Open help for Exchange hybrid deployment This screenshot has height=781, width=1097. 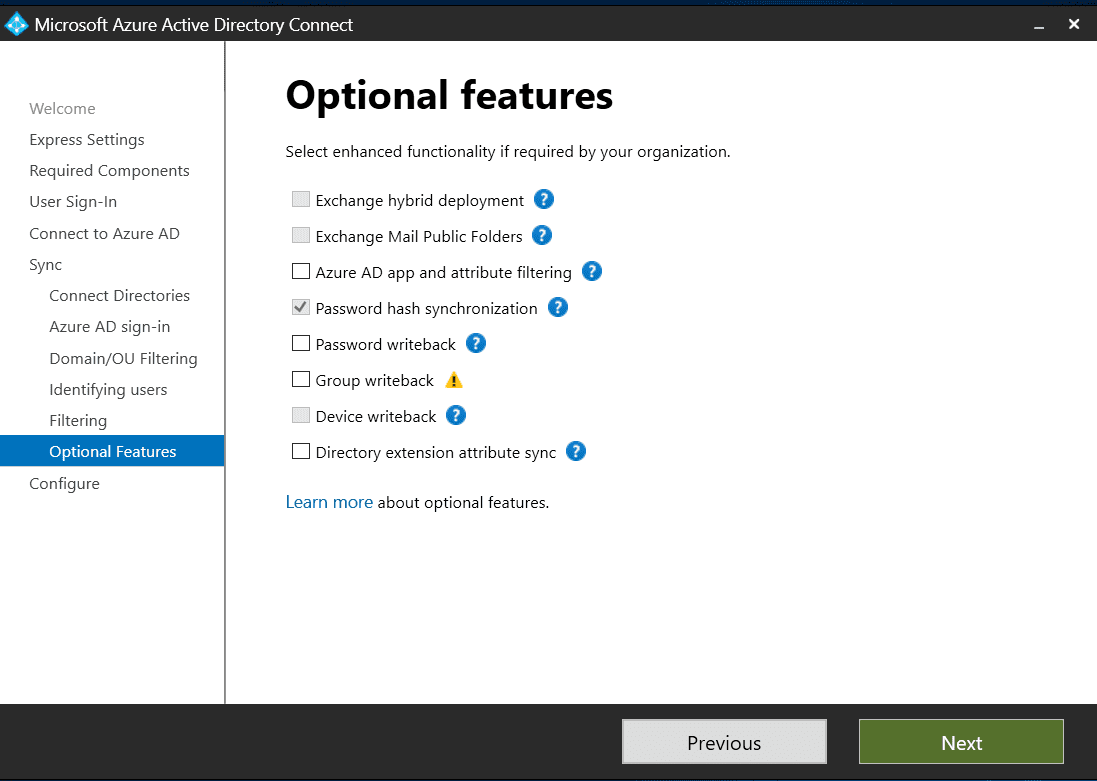(x=544, y=199)
